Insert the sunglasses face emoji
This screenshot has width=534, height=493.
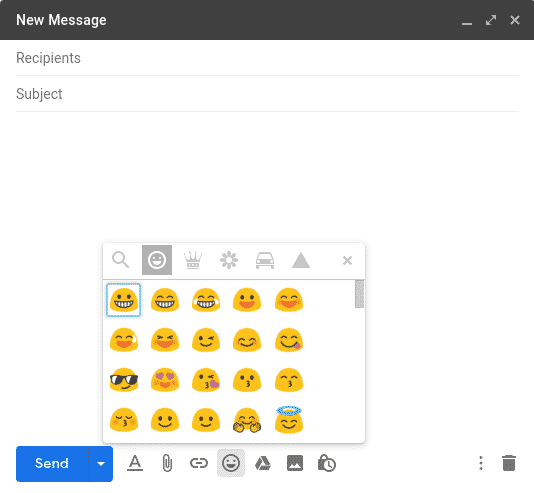click(124, 380)
